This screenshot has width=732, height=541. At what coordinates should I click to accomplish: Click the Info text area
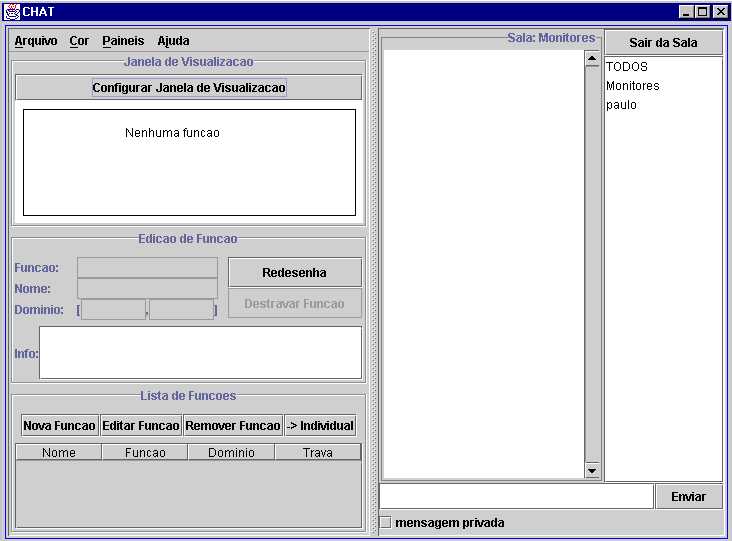(x=200, y=352)
